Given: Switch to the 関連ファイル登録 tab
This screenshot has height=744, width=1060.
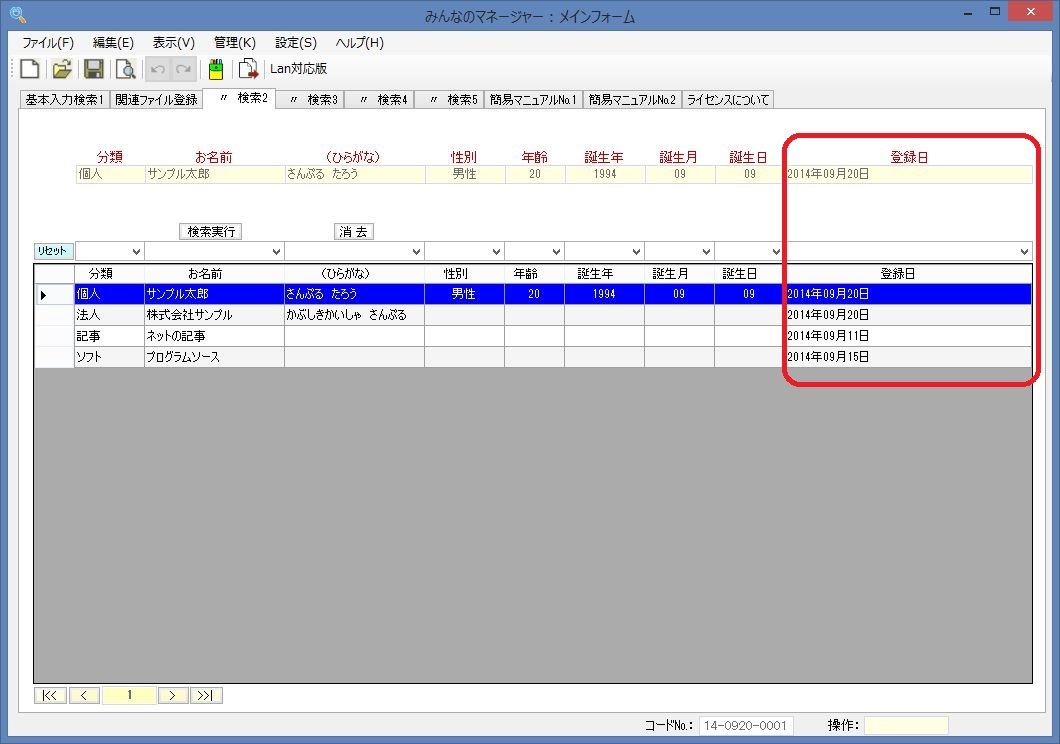Looking at the screenshot, I should click(156, 100).
